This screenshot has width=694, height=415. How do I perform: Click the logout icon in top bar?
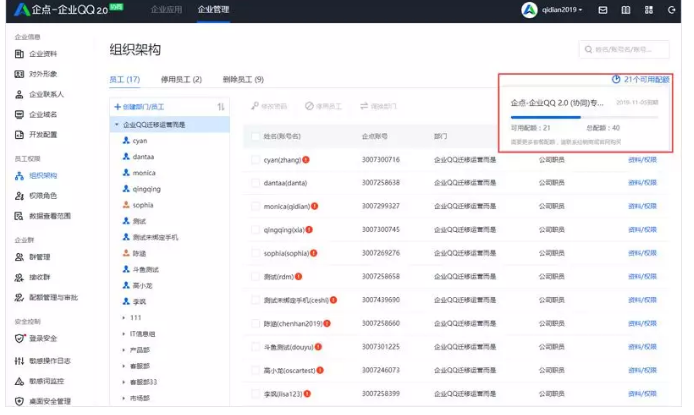pos(671,10)
